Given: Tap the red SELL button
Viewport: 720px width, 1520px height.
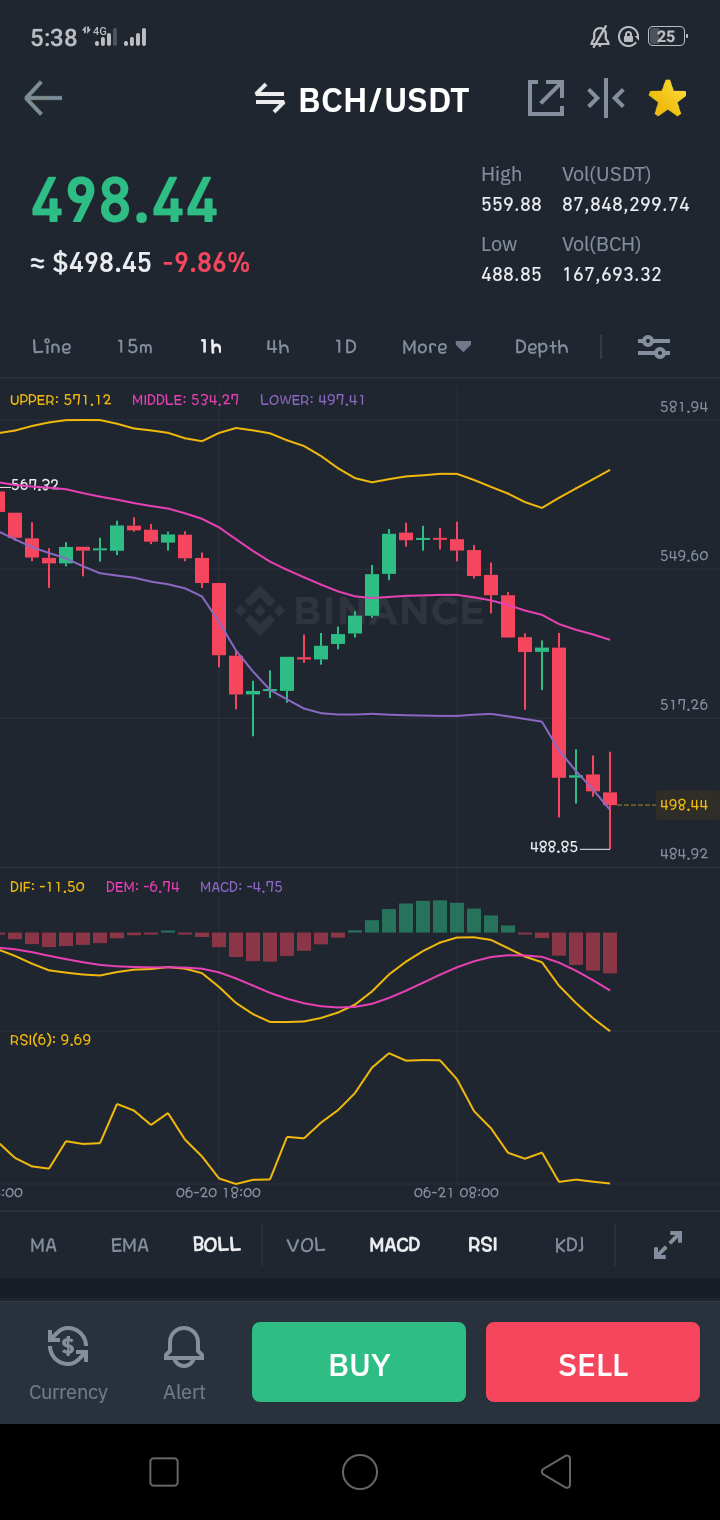Looking at the screenshot, I should click(593, 1362).
